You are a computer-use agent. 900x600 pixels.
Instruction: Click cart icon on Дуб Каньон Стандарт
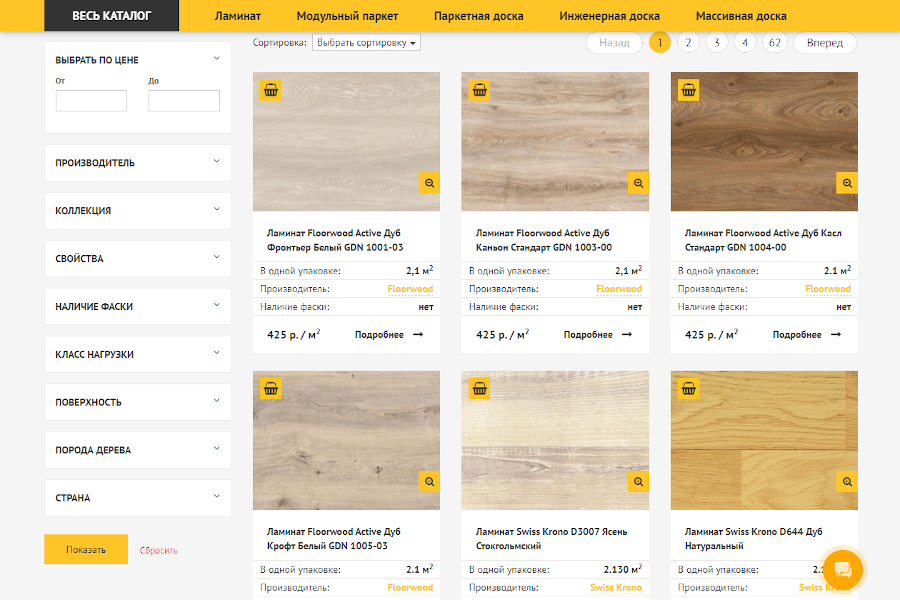479,90
